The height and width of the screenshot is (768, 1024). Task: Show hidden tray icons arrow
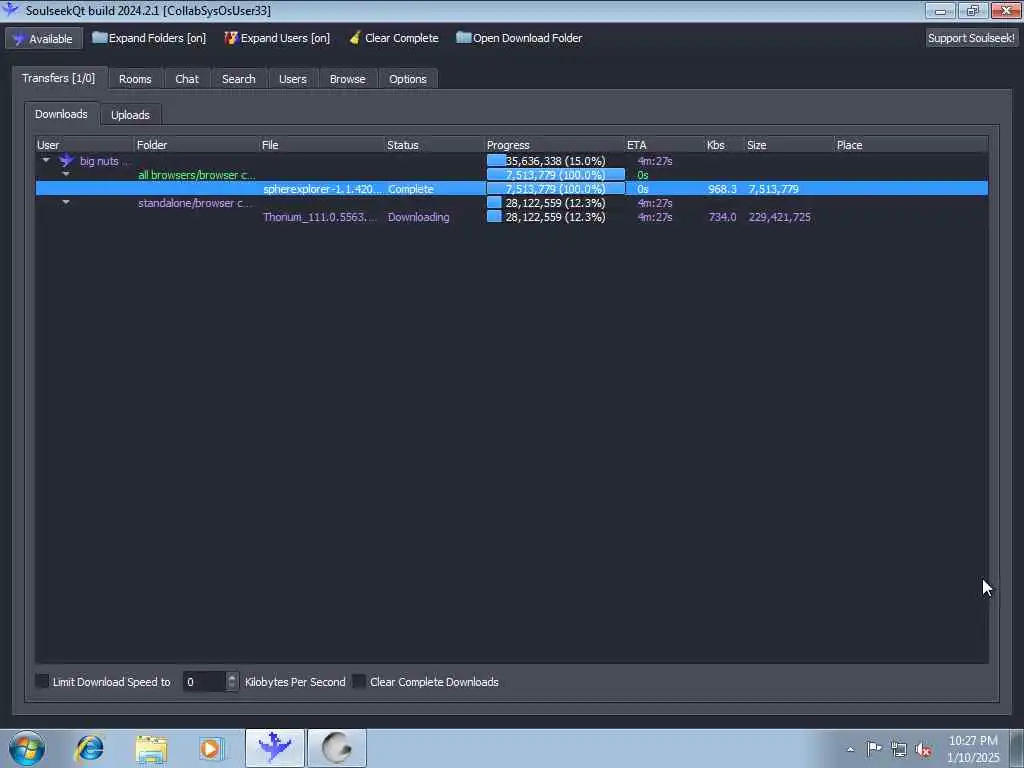[850, 749]
